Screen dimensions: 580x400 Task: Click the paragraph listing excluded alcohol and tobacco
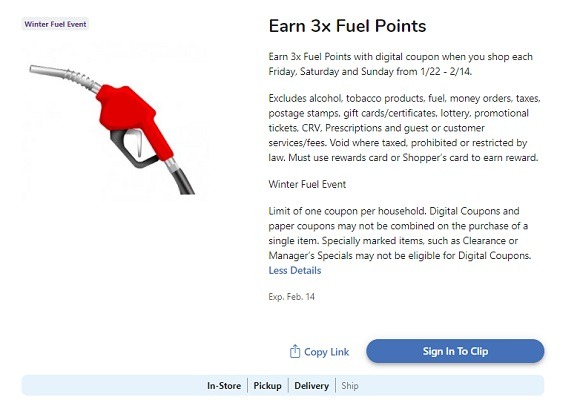pyautogui.click(x=404, y=128)
